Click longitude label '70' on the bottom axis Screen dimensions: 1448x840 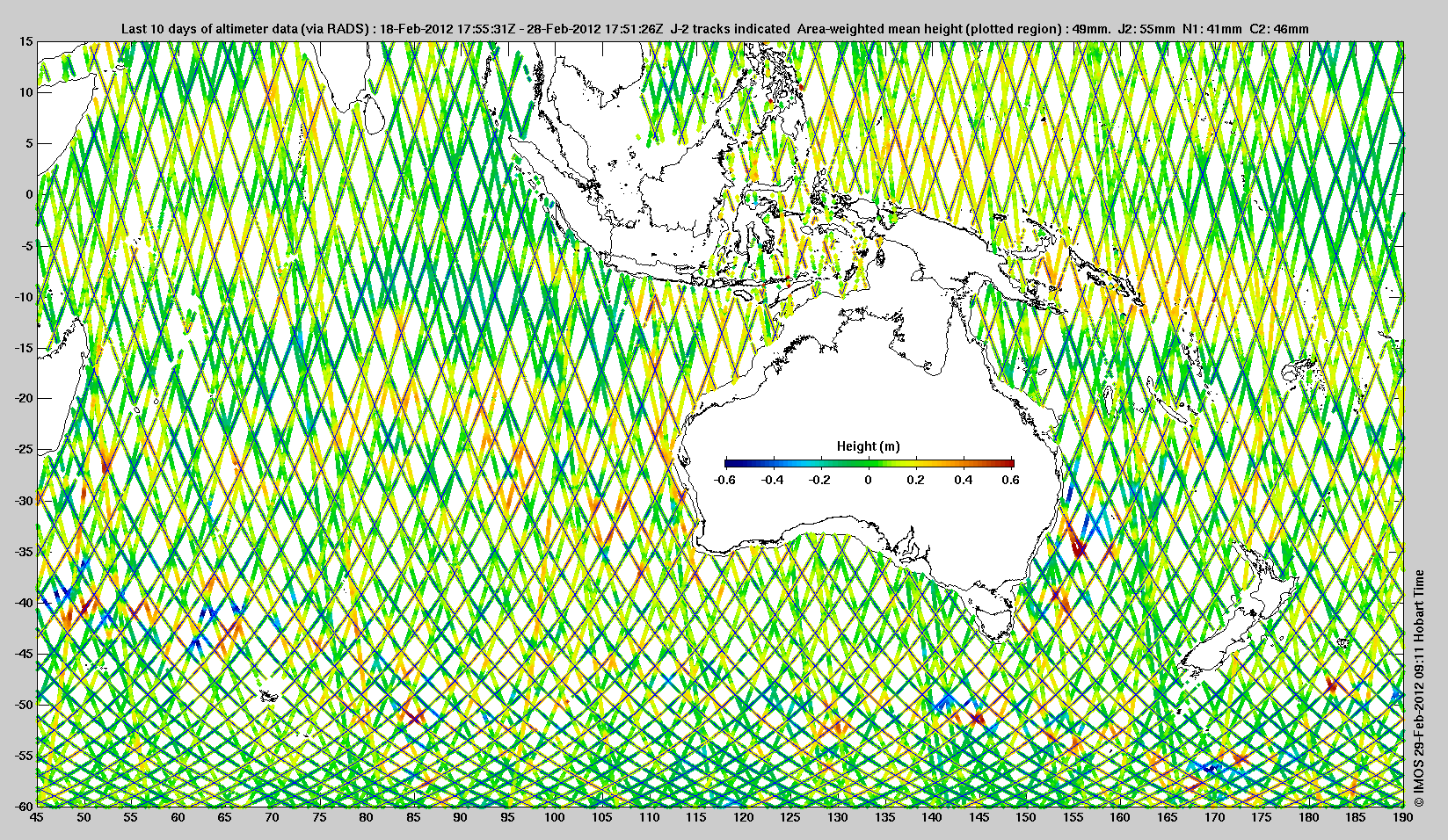272,817
